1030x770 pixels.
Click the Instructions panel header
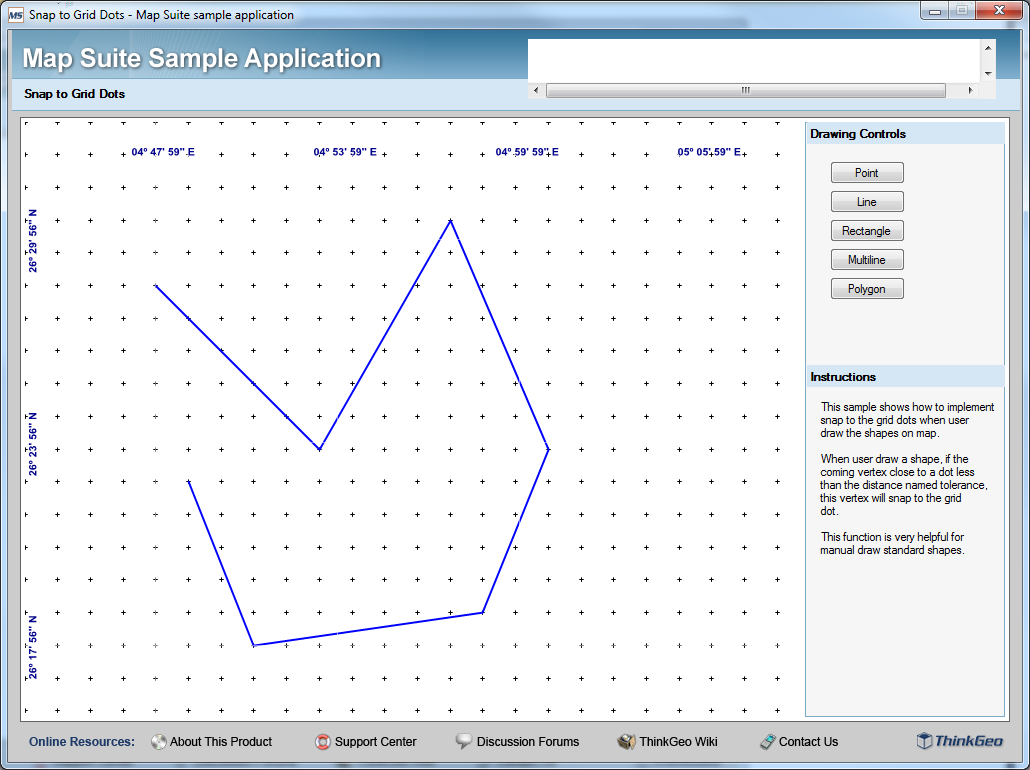point(903,376)
